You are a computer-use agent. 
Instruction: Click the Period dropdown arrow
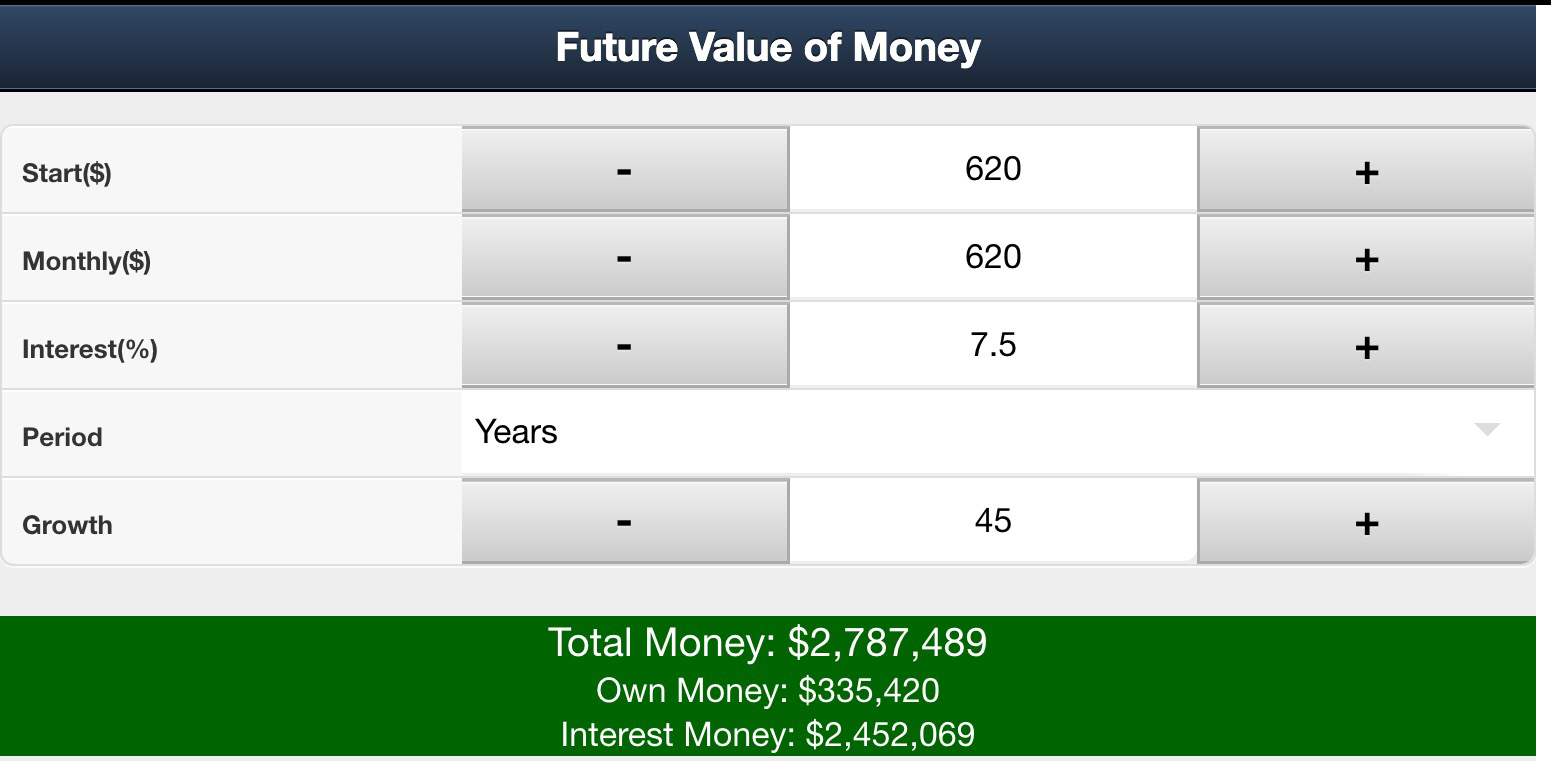[x=1487, y=430]
